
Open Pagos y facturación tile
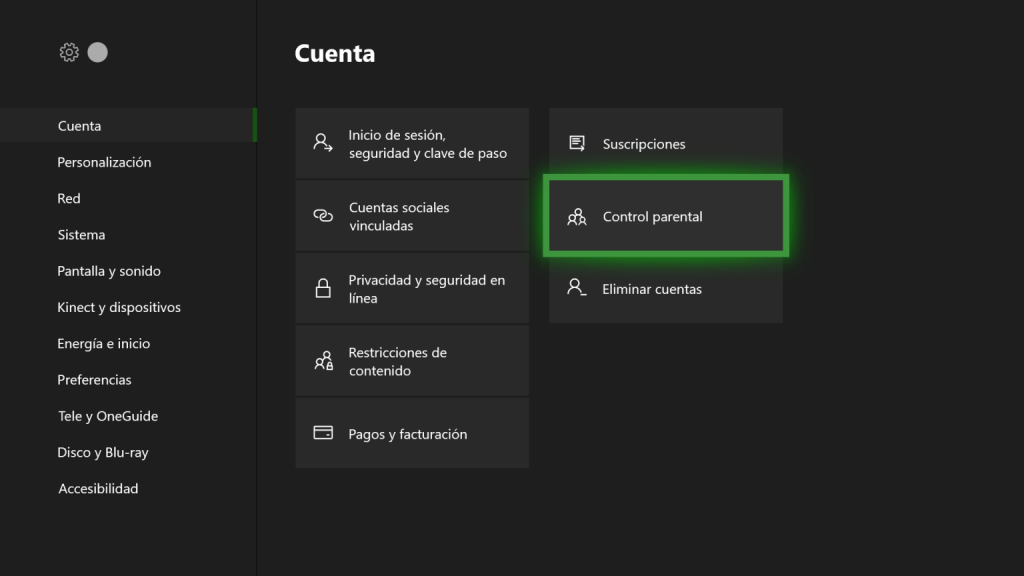pos(412,433)
